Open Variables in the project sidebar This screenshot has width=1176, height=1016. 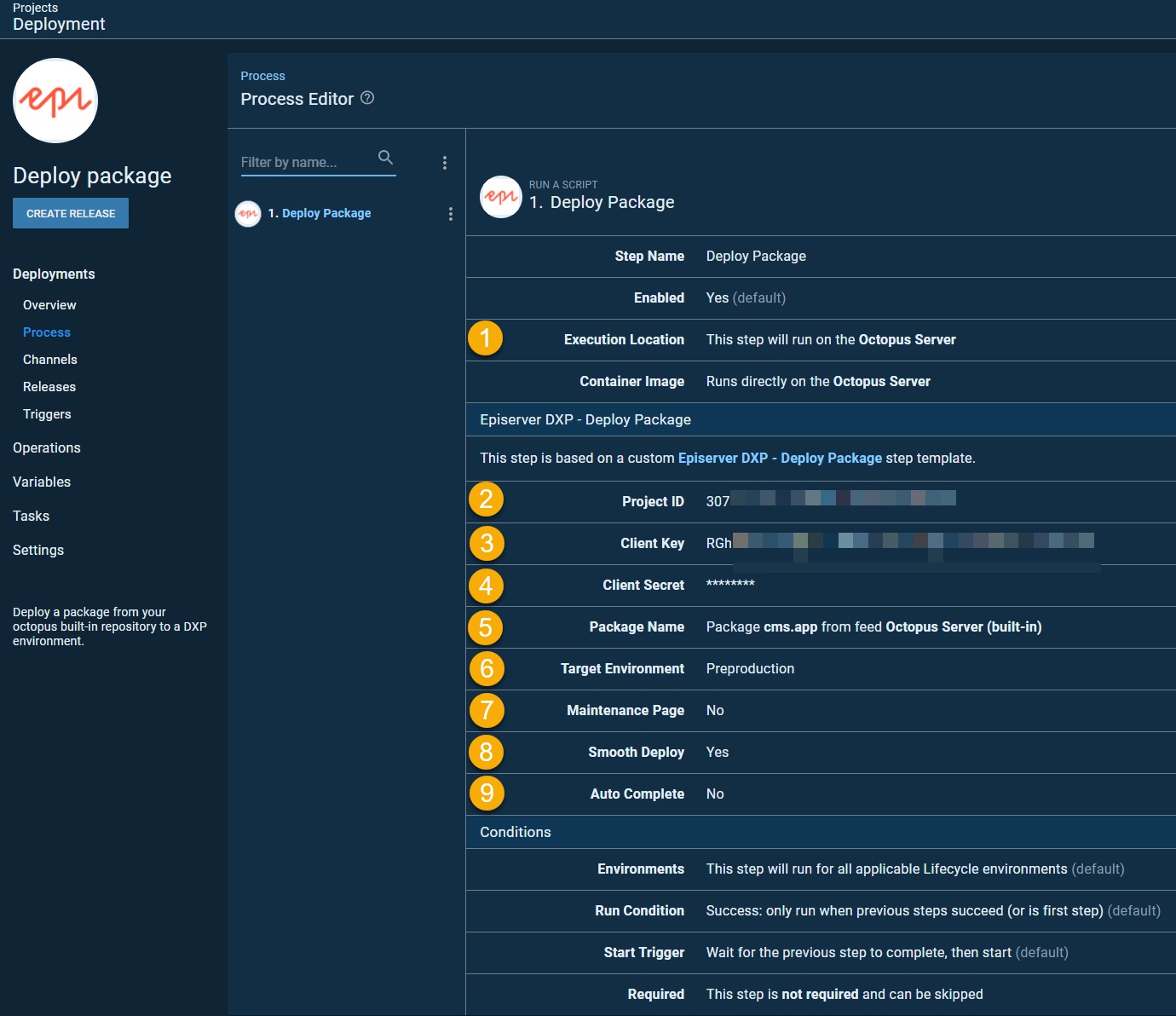point(42,482)
